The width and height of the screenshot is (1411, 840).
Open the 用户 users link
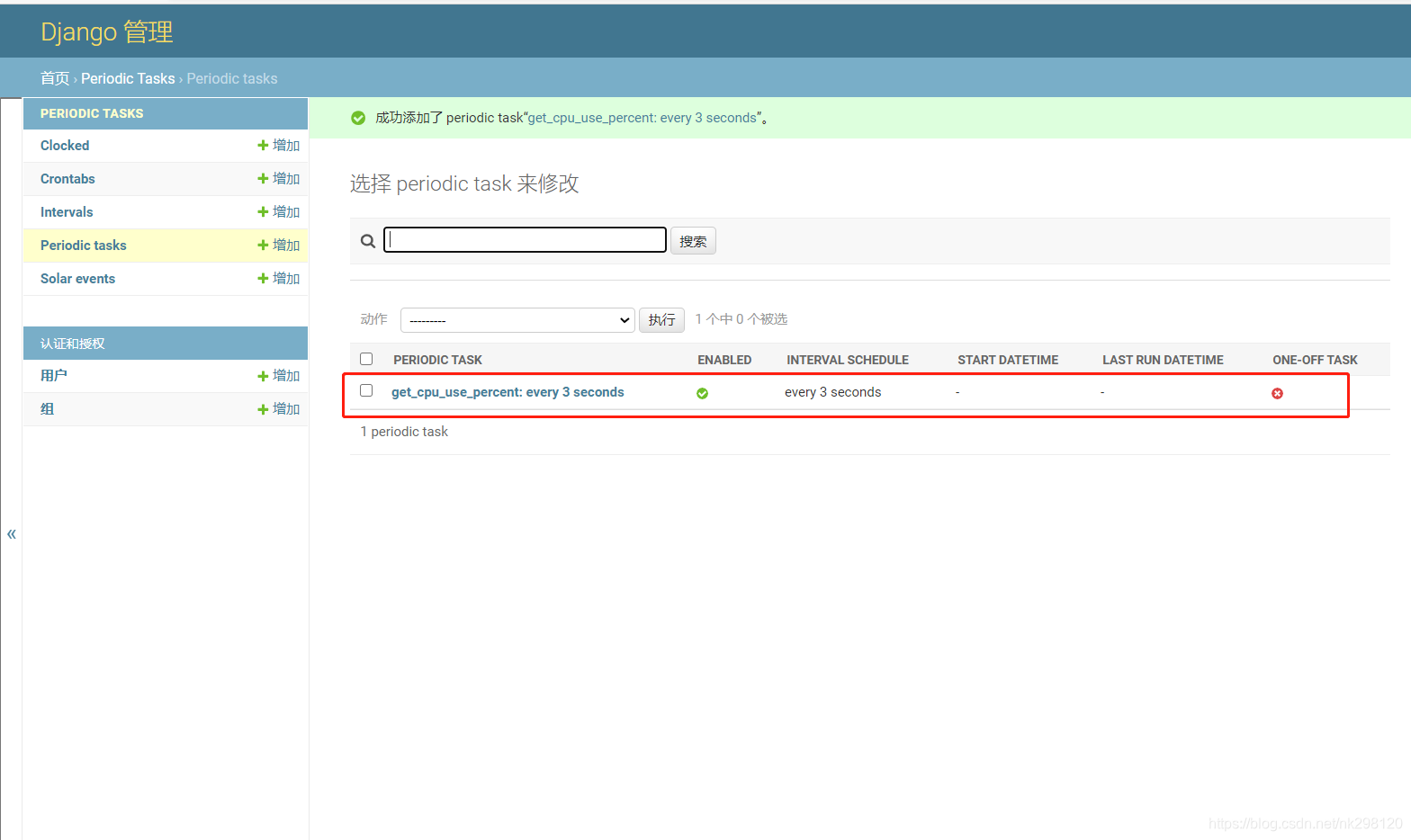54,376
